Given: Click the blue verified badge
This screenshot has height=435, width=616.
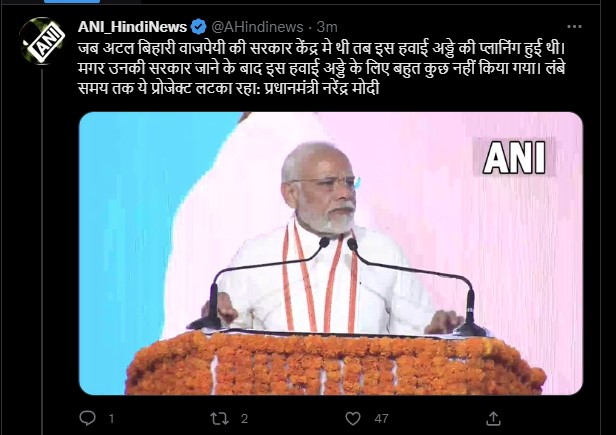Looking at the screenshot, I should tap(198, 27).
